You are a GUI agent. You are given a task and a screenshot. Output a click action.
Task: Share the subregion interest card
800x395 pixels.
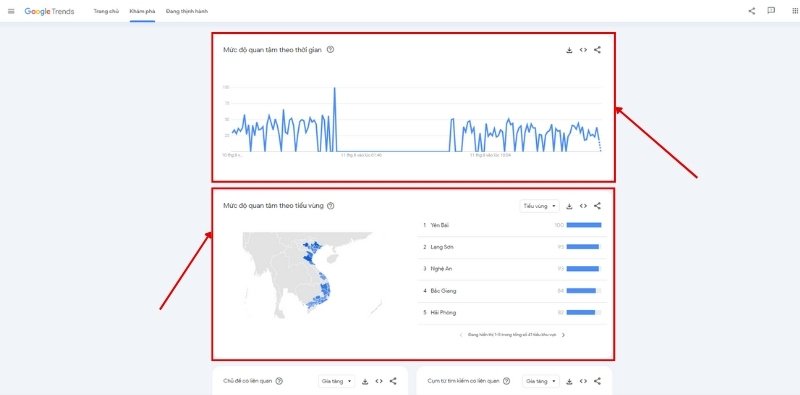pos(597,206)
